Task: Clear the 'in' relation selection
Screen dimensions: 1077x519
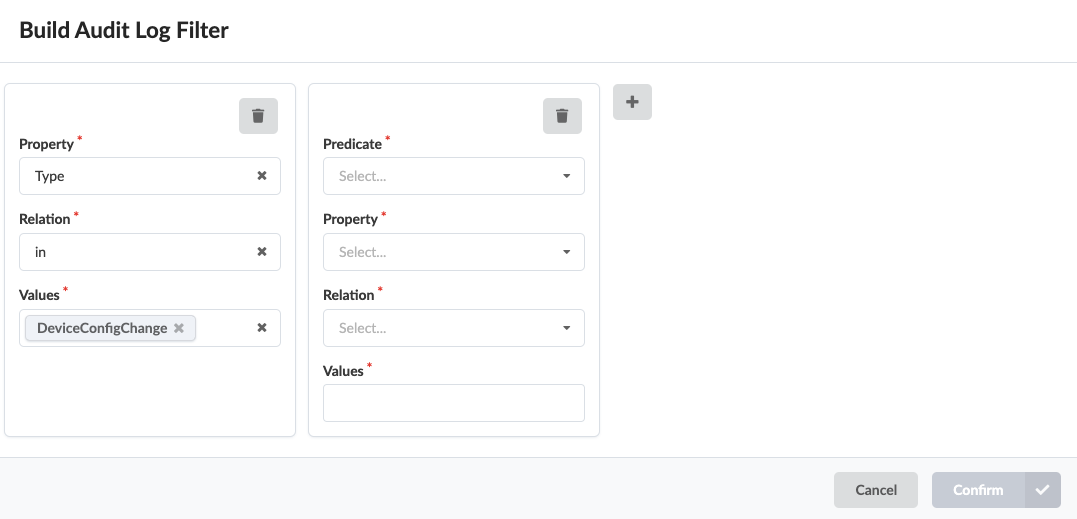Action: coord(262,252)
